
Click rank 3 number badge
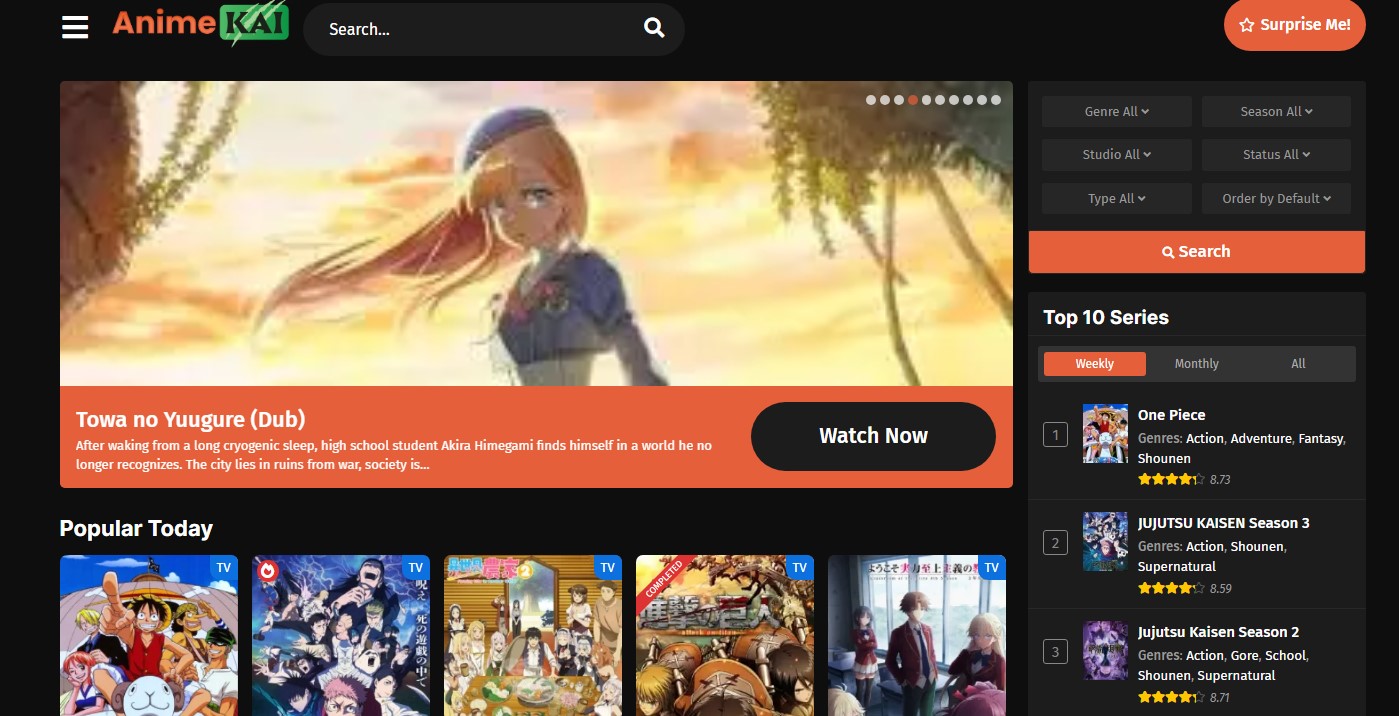(x=1055, y=652)
